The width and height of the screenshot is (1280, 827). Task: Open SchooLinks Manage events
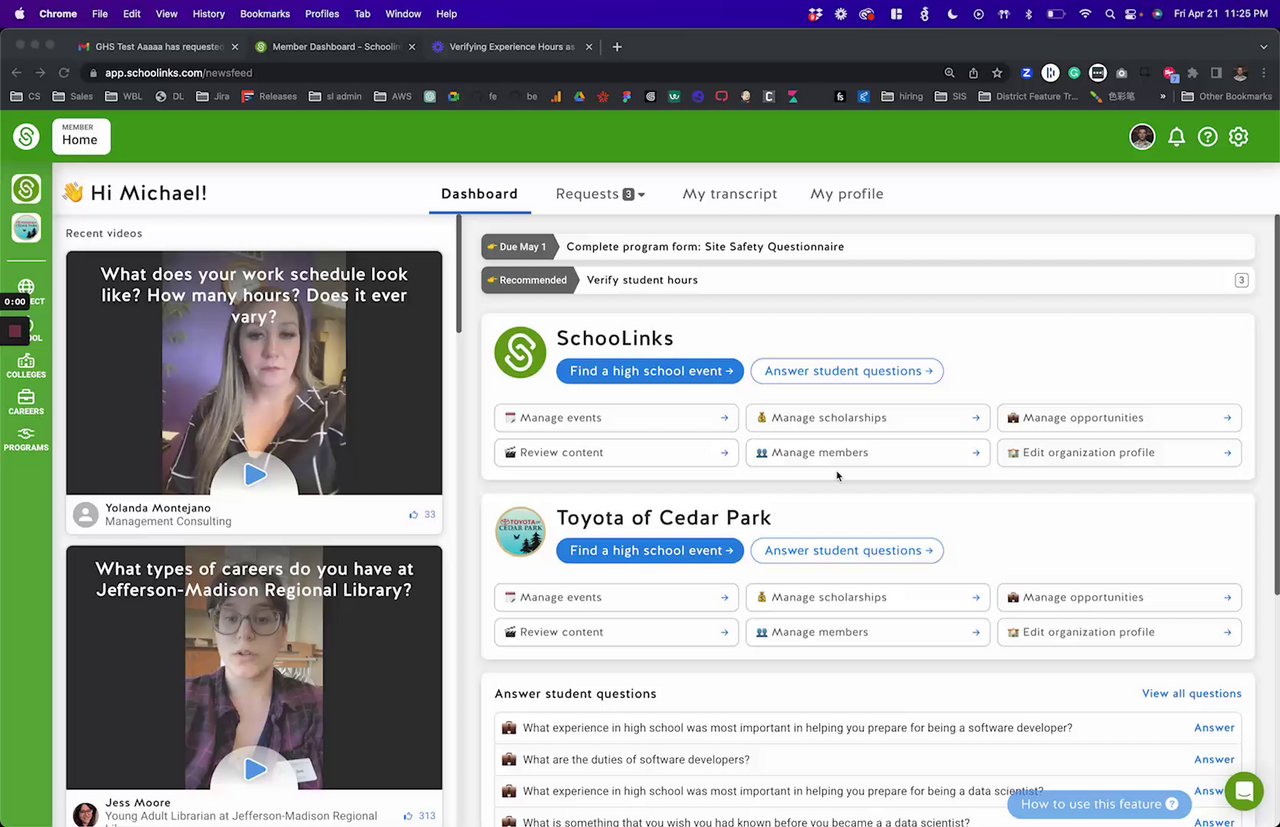coord(616,418)
